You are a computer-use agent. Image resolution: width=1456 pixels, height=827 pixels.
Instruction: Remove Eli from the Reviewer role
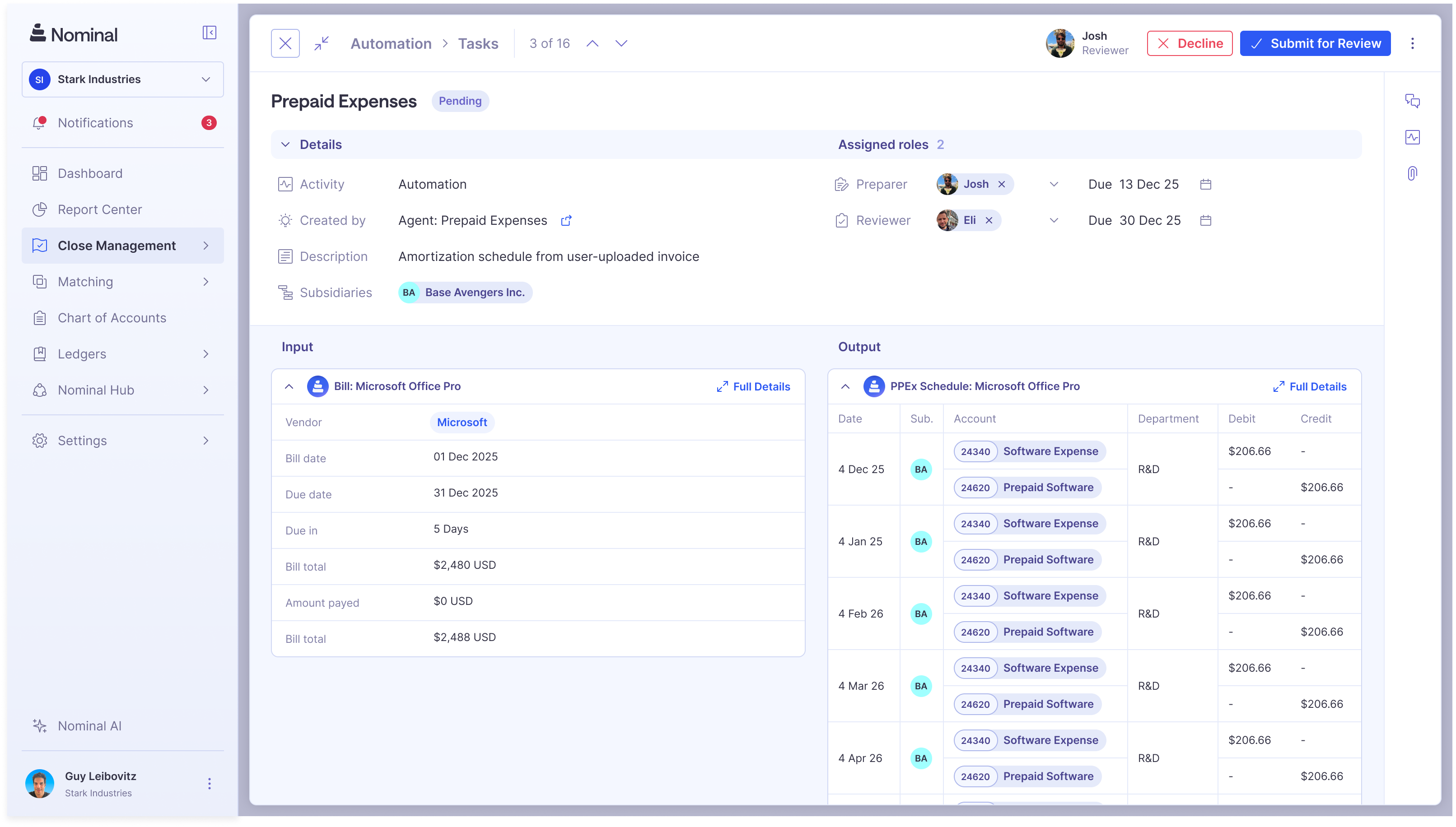point(989,220)
